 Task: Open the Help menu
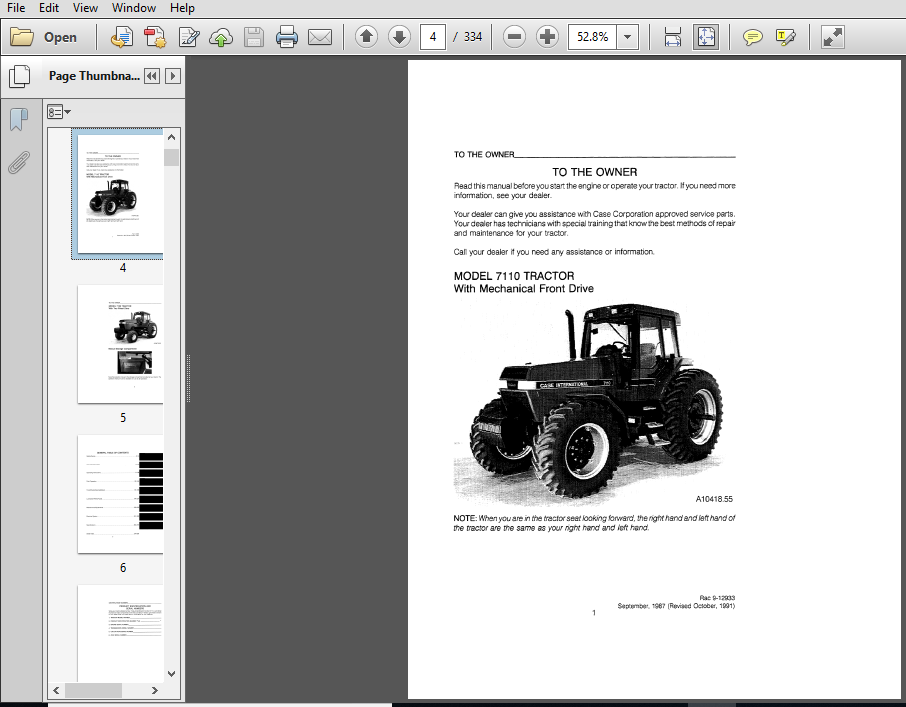click(182, 8)
